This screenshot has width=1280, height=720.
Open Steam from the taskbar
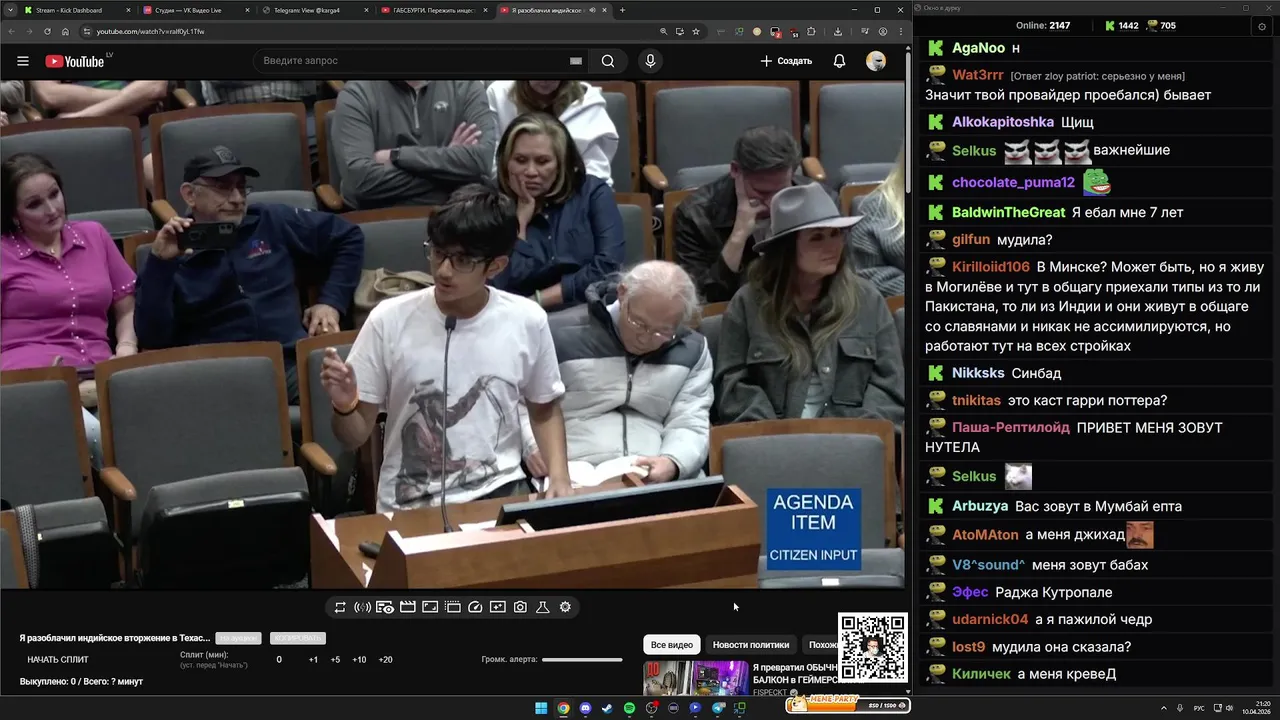(607, 708)
